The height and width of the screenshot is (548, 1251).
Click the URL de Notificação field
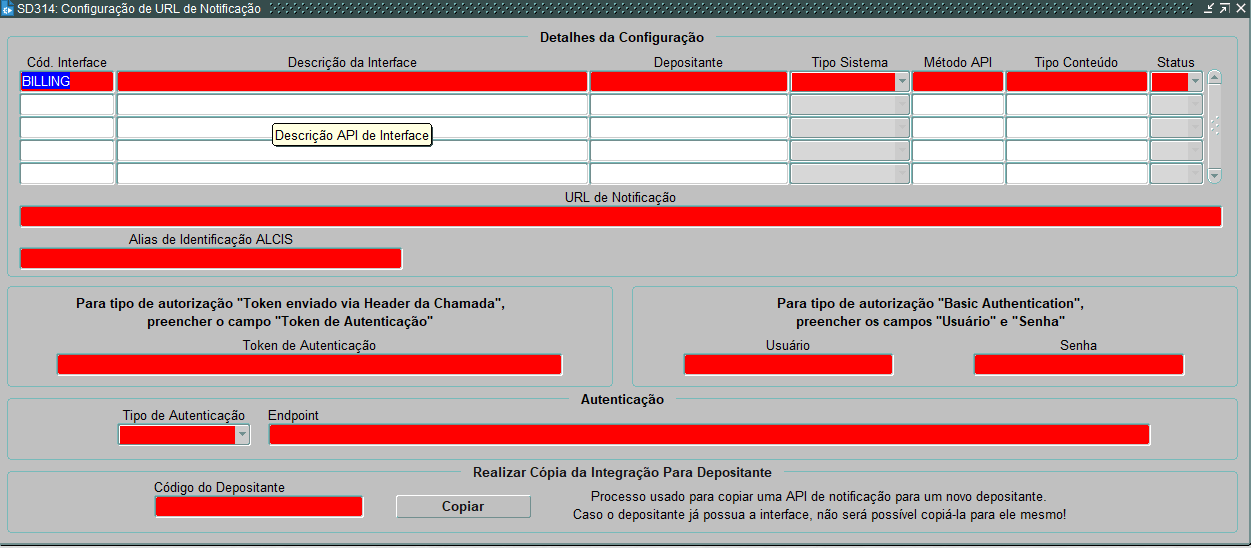coord(620,217)
